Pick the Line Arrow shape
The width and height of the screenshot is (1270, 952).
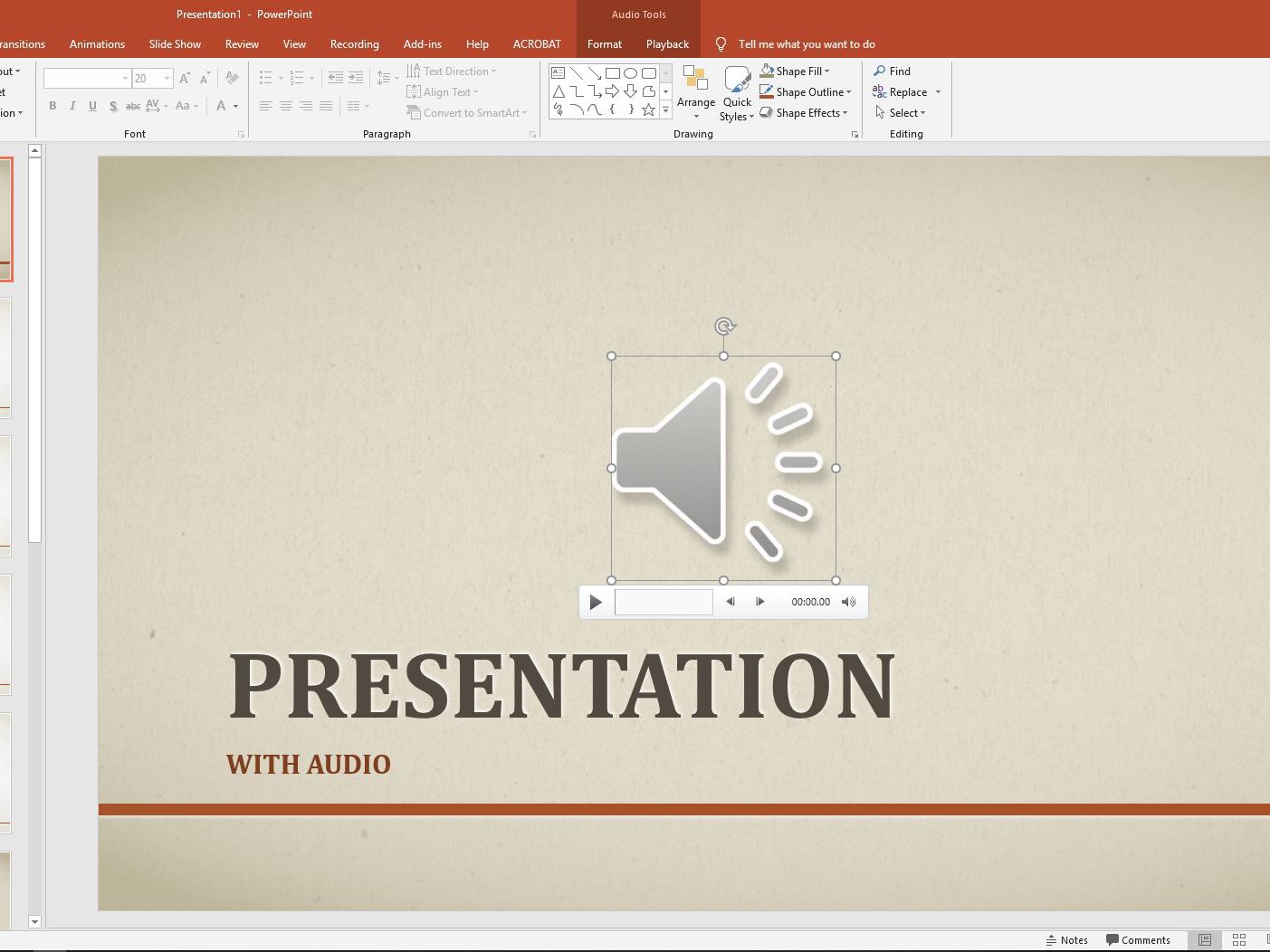[x=595, y=73]
